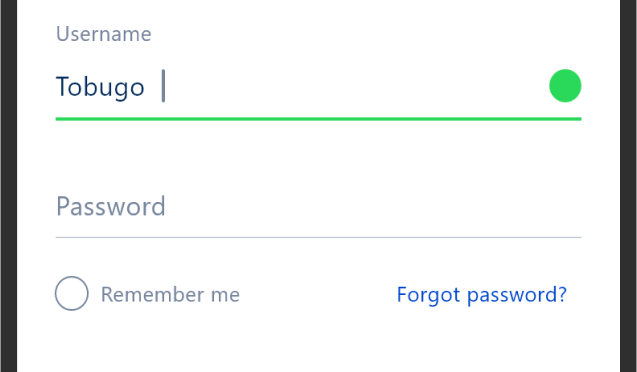The image size is (637, 372).
Task: Click the Username label above the field
Action: [104, 34]
